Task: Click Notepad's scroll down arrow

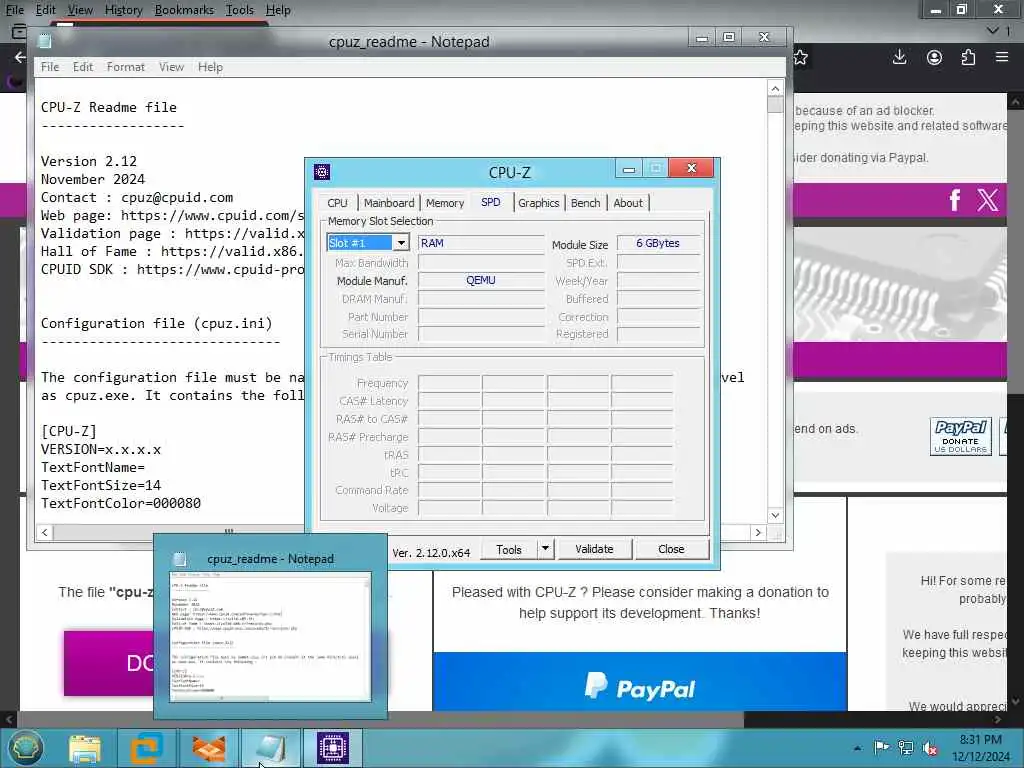Action: click(775, 515)
